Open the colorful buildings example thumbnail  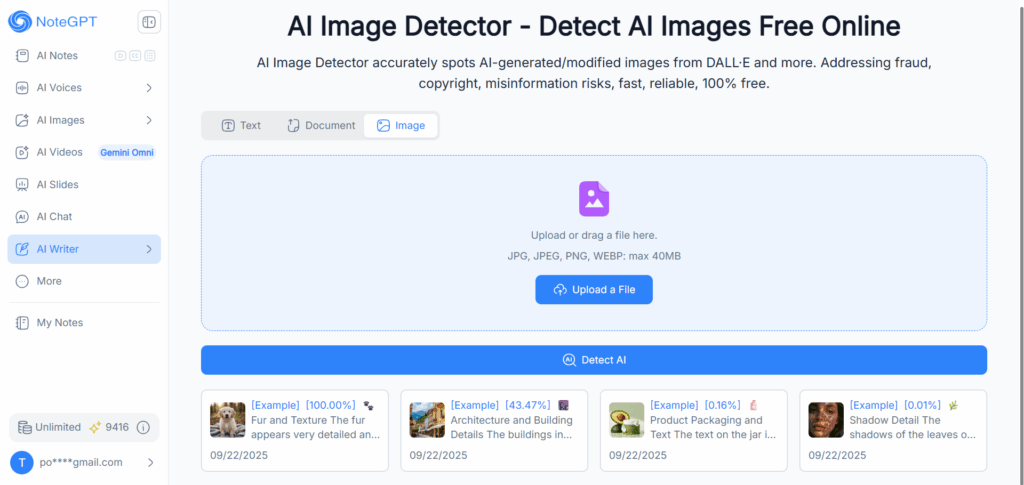pos(427,420)
